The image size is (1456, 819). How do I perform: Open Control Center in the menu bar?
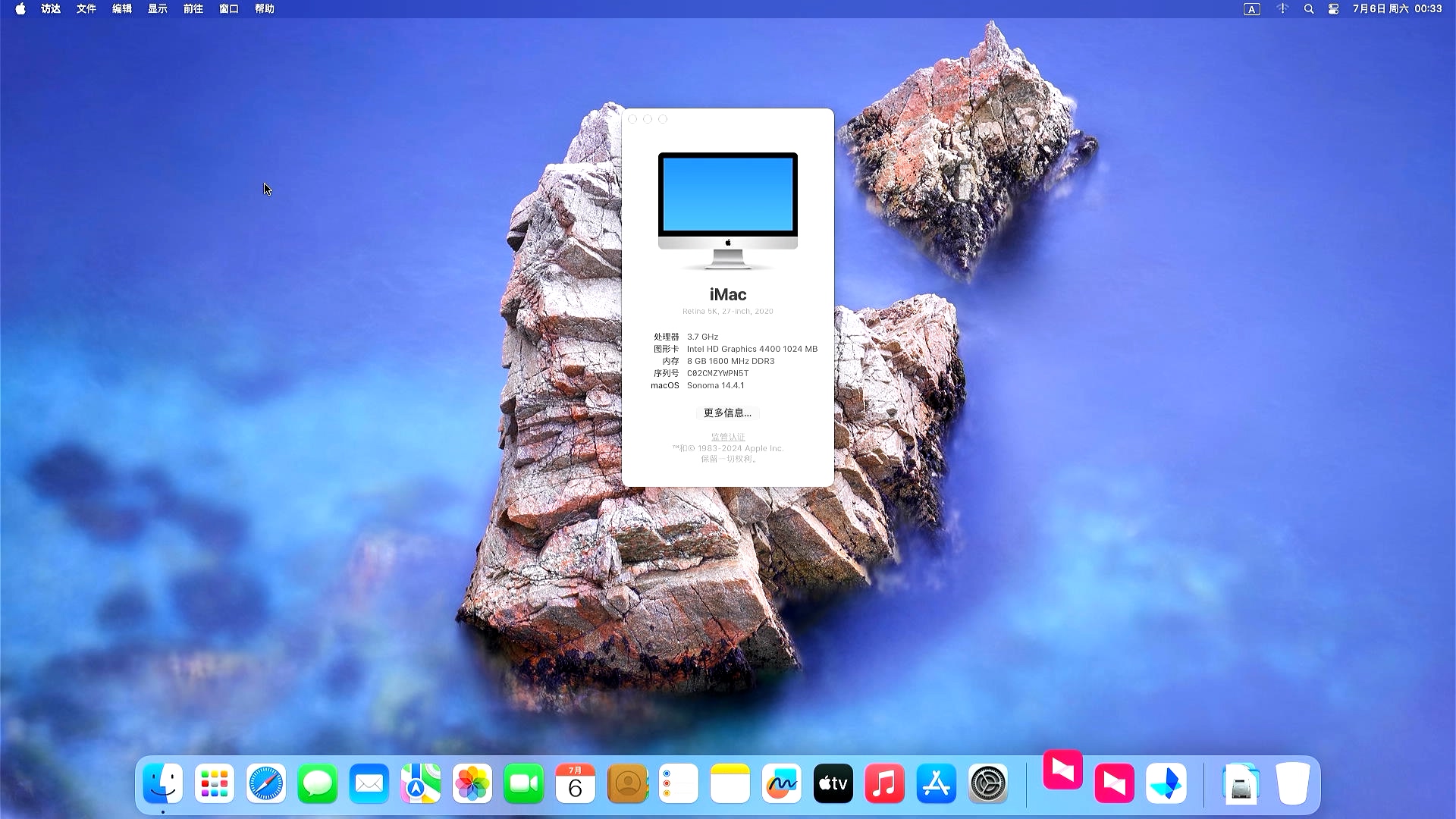[1334, 9]
